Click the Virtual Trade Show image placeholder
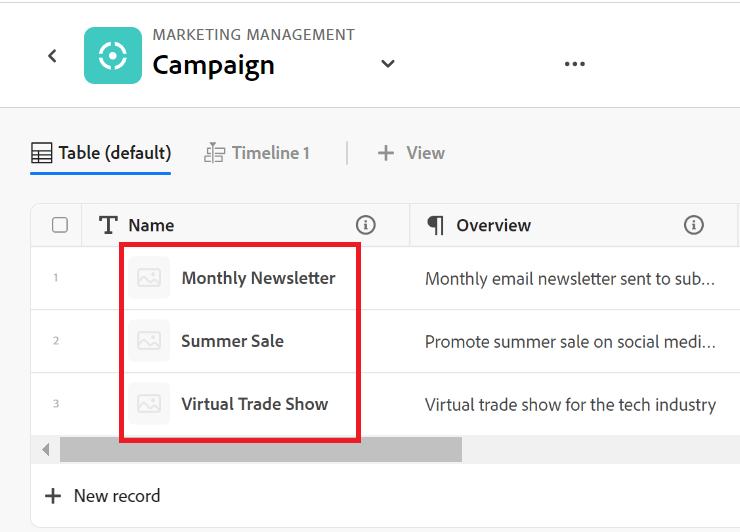Image resolution: width=740 pixels, height=532 pixels. click(149, 404)
